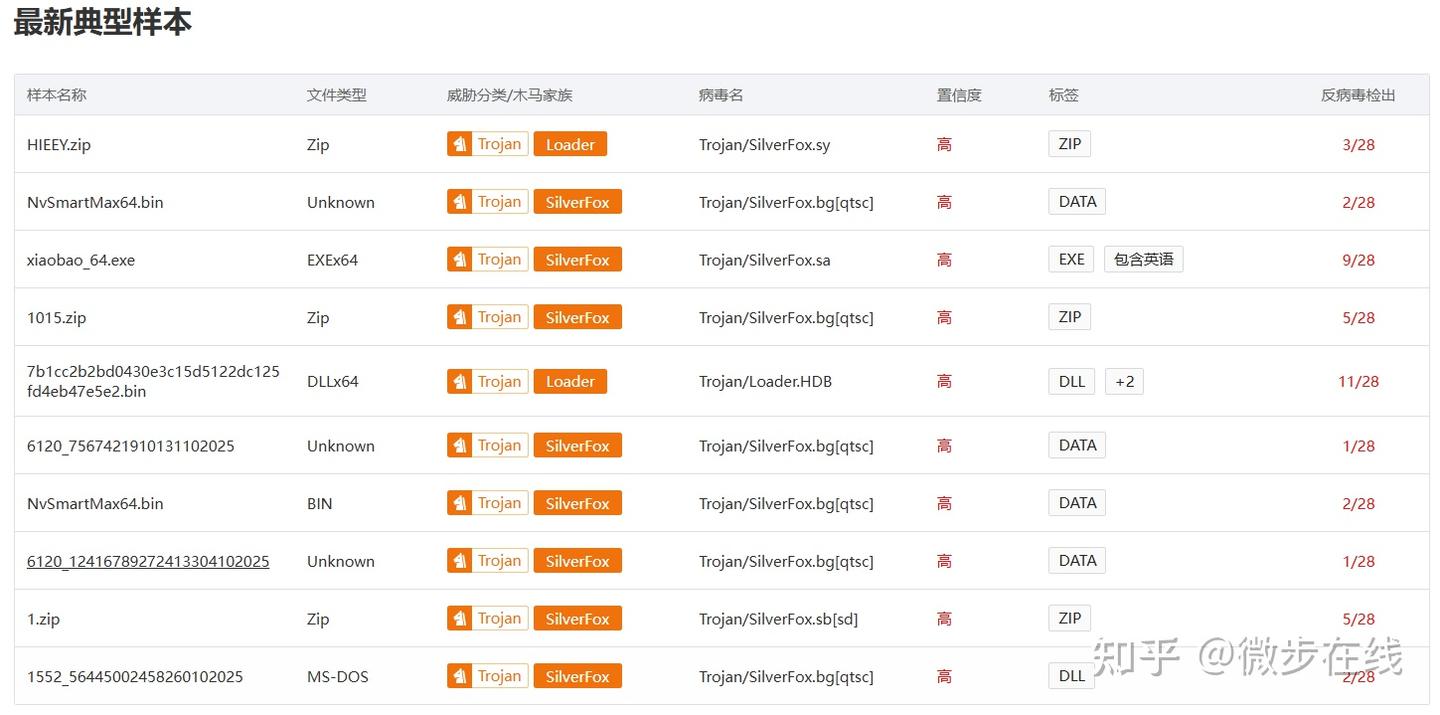This screenshot has width=1440, height=715.
Task: Click confidence 高 in HIEEY.zip row
Action: coord(944,145)
